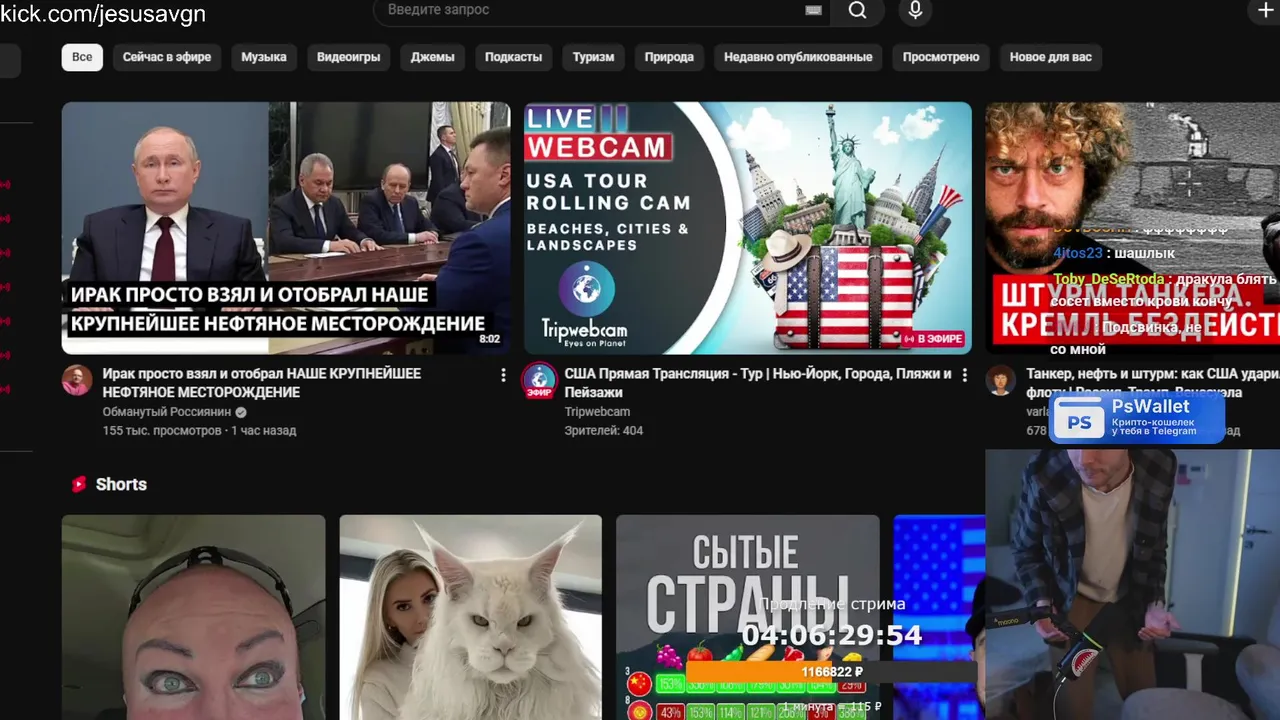This screenshot has height=720, width=1280.
Task: Click the 1166822 ₽ donation progress bar
Action: click(831, 672)
